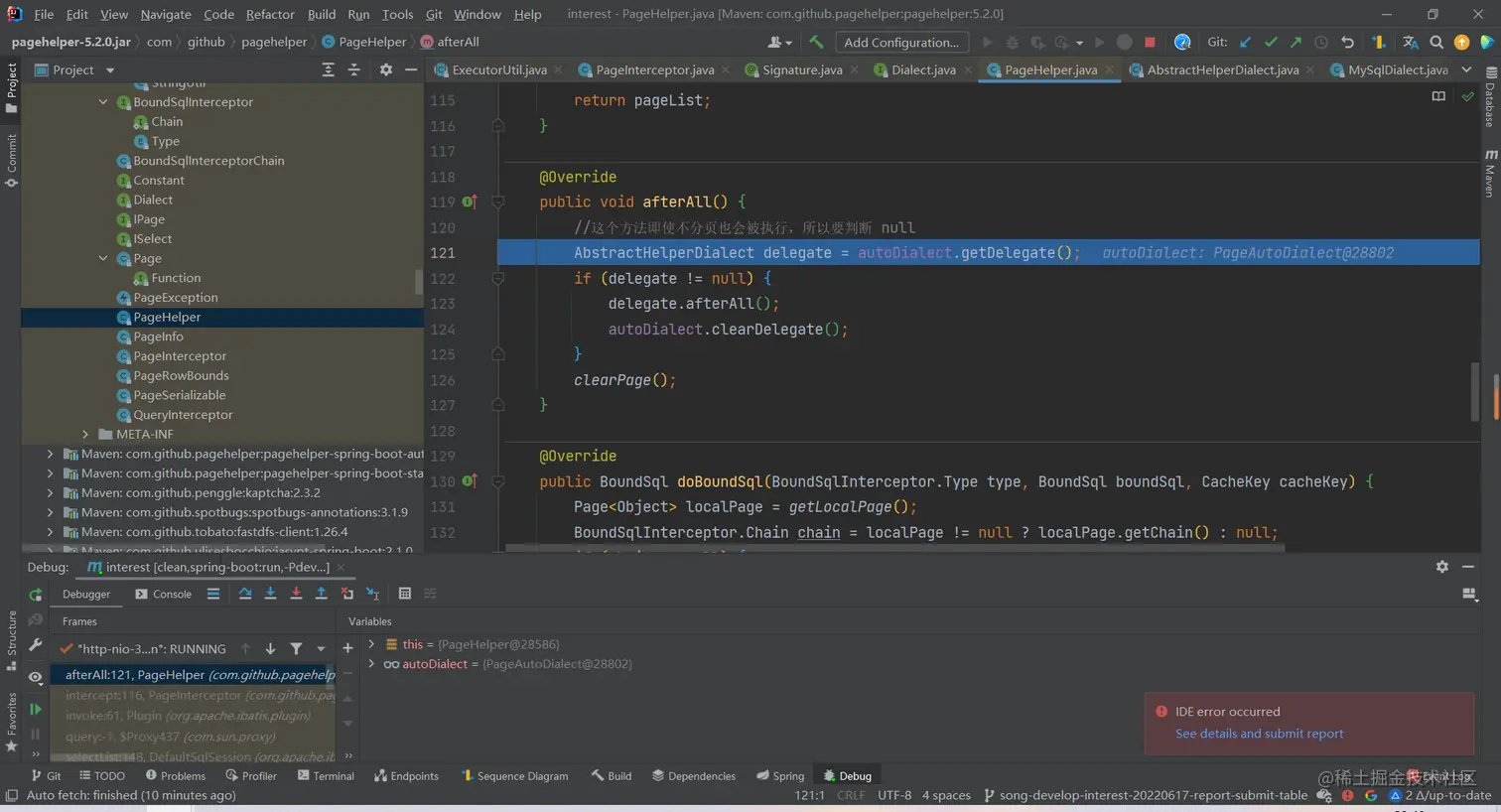This screenshot has height=812, width=1501.
Task: Open the Refactor menu
Action: pos(270,14)
